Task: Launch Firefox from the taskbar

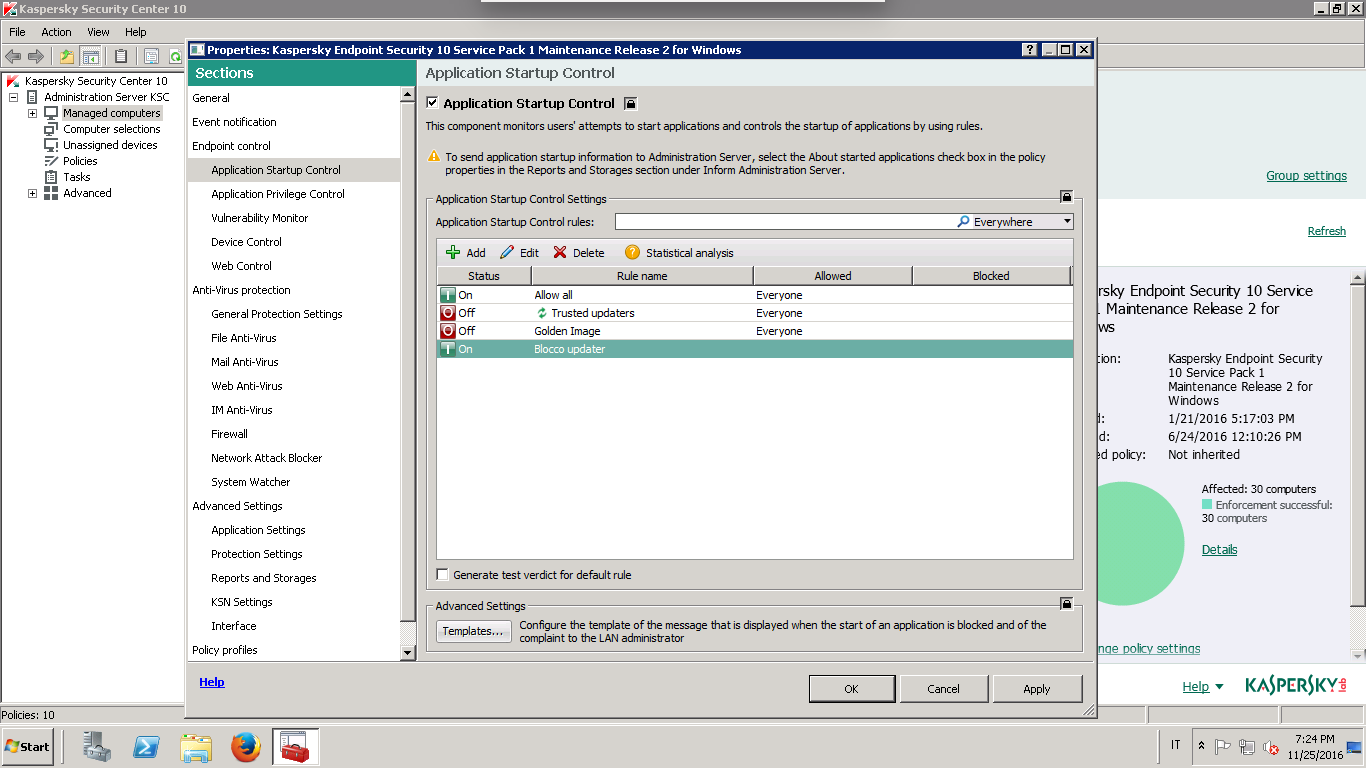Action: pos(245,746)
